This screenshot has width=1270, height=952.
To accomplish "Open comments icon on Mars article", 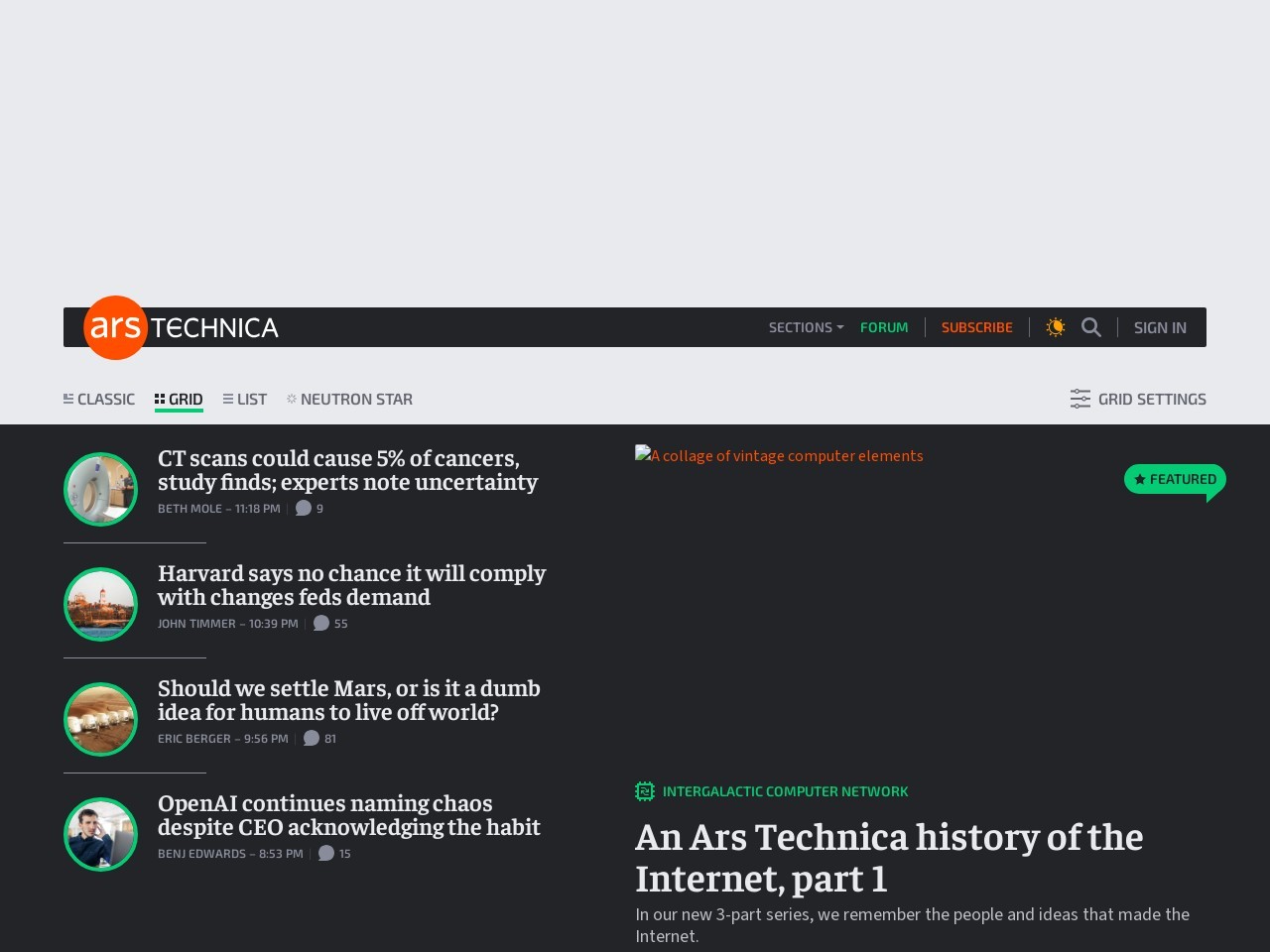I will click(312, 738).
